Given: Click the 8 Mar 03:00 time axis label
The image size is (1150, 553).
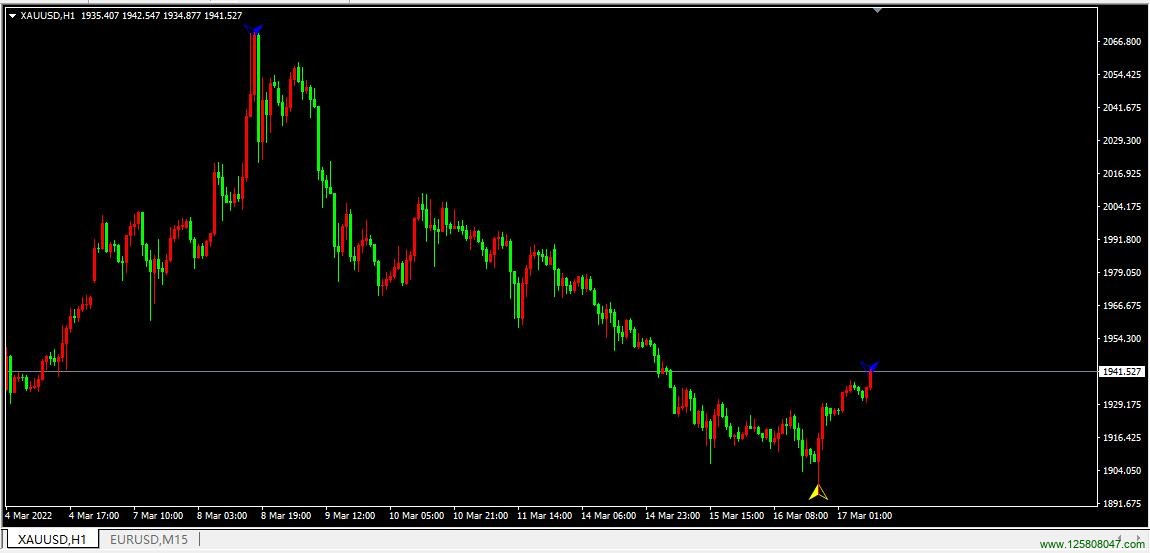Looking at the screenshot, I should pyautogui.click(x=221, y=516).
